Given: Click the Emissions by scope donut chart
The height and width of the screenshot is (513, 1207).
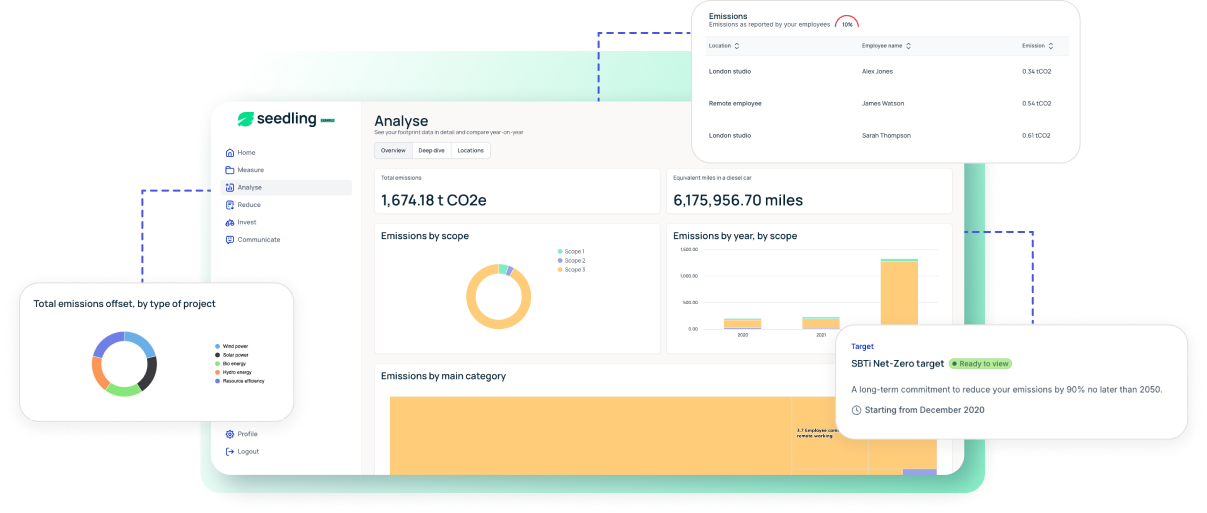Looking at the screenshot, I should tap(497, 296).
